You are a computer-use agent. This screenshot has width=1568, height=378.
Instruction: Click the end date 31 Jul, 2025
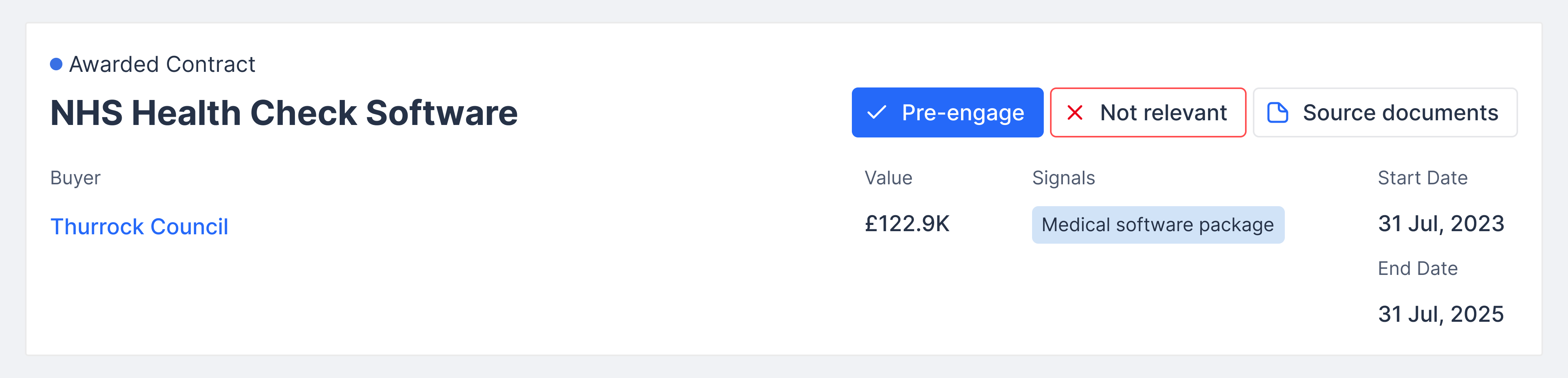(x=1441, y=314)
